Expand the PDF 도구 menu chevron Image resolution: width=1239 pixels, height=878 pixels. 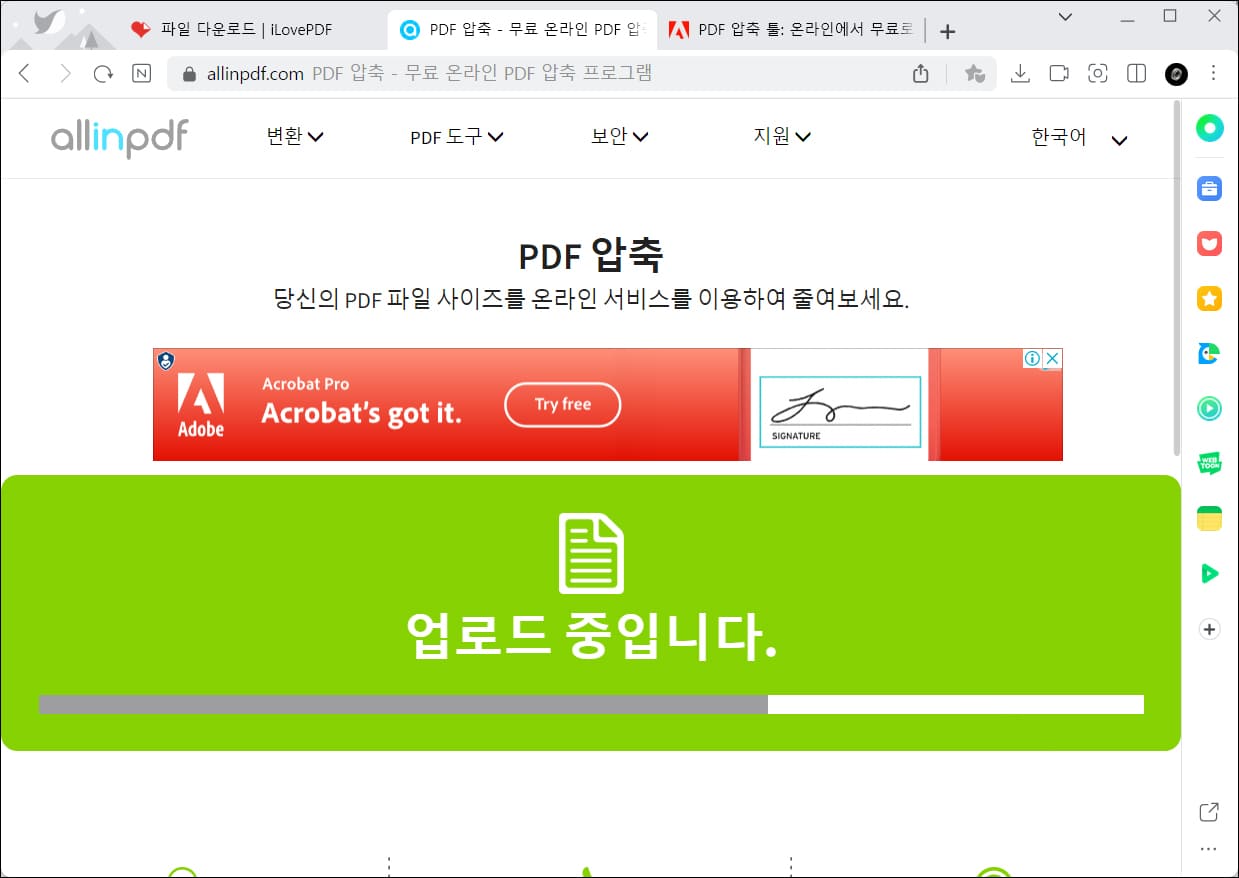498,137
